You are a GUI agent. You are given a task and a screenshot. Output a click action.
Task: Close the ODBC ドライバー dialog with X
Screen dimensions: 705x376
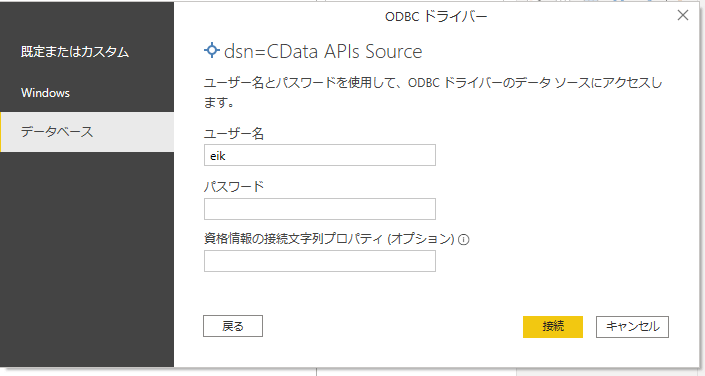click(683, 15)
